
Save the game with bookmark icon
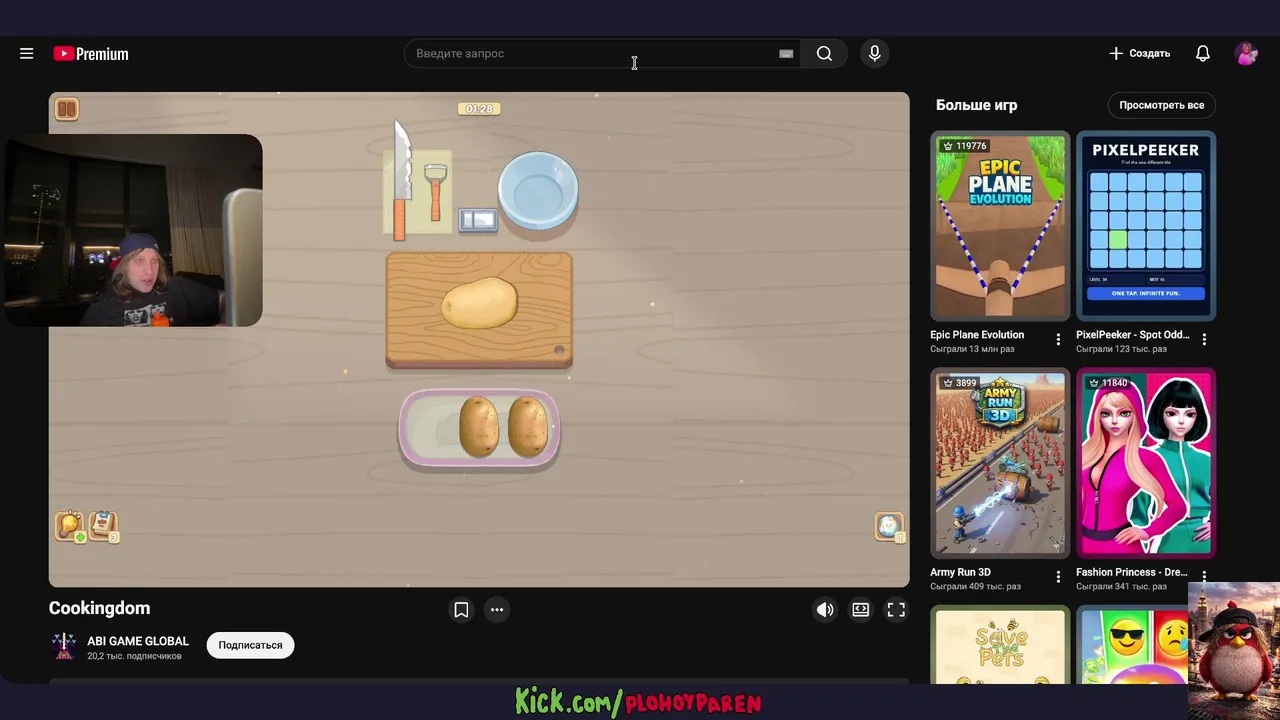(461, 610)
